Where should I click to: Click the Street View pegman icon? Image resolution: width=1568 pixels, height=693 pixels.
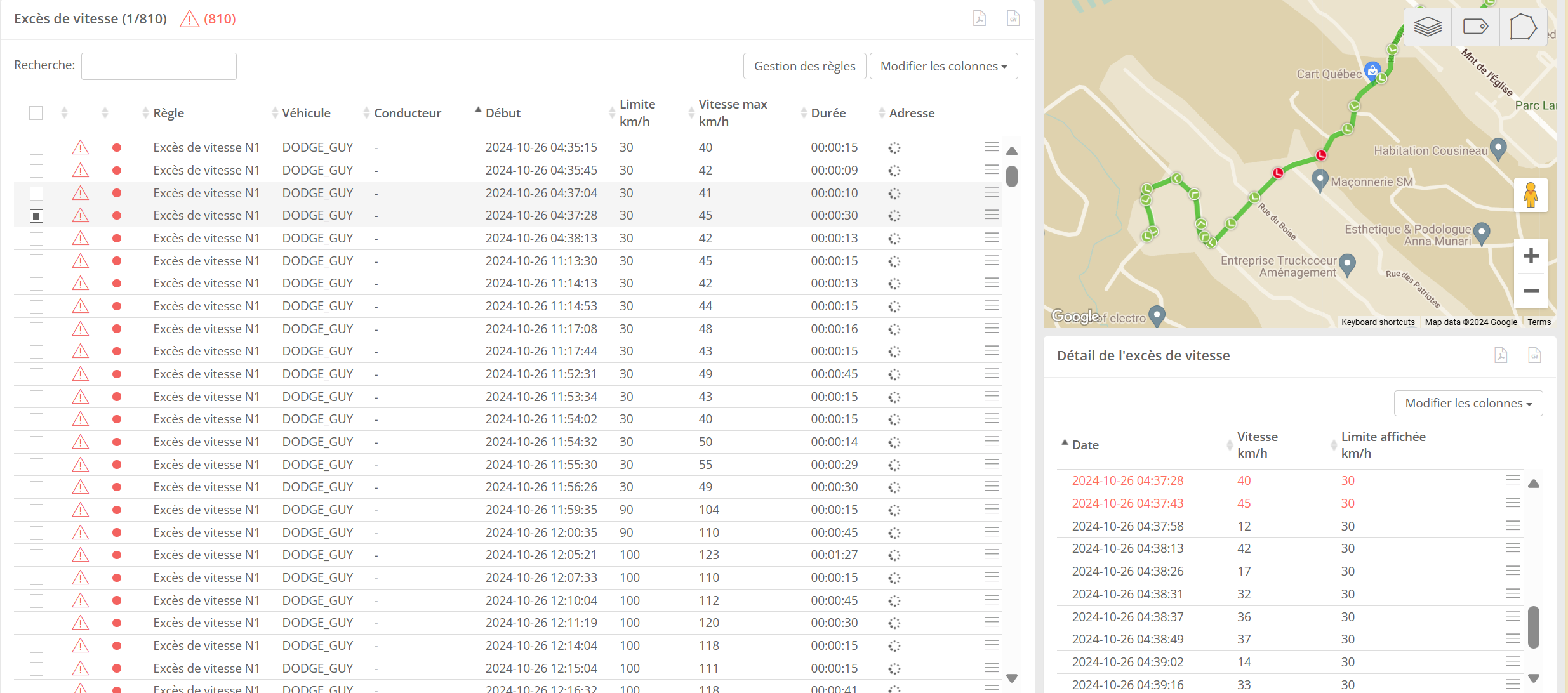coord(1531,195)
